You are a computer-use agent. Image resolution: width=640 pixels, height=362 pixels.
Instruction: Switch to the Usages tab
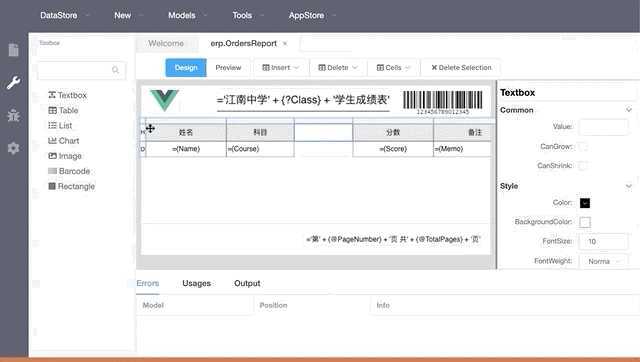[196, 283]
